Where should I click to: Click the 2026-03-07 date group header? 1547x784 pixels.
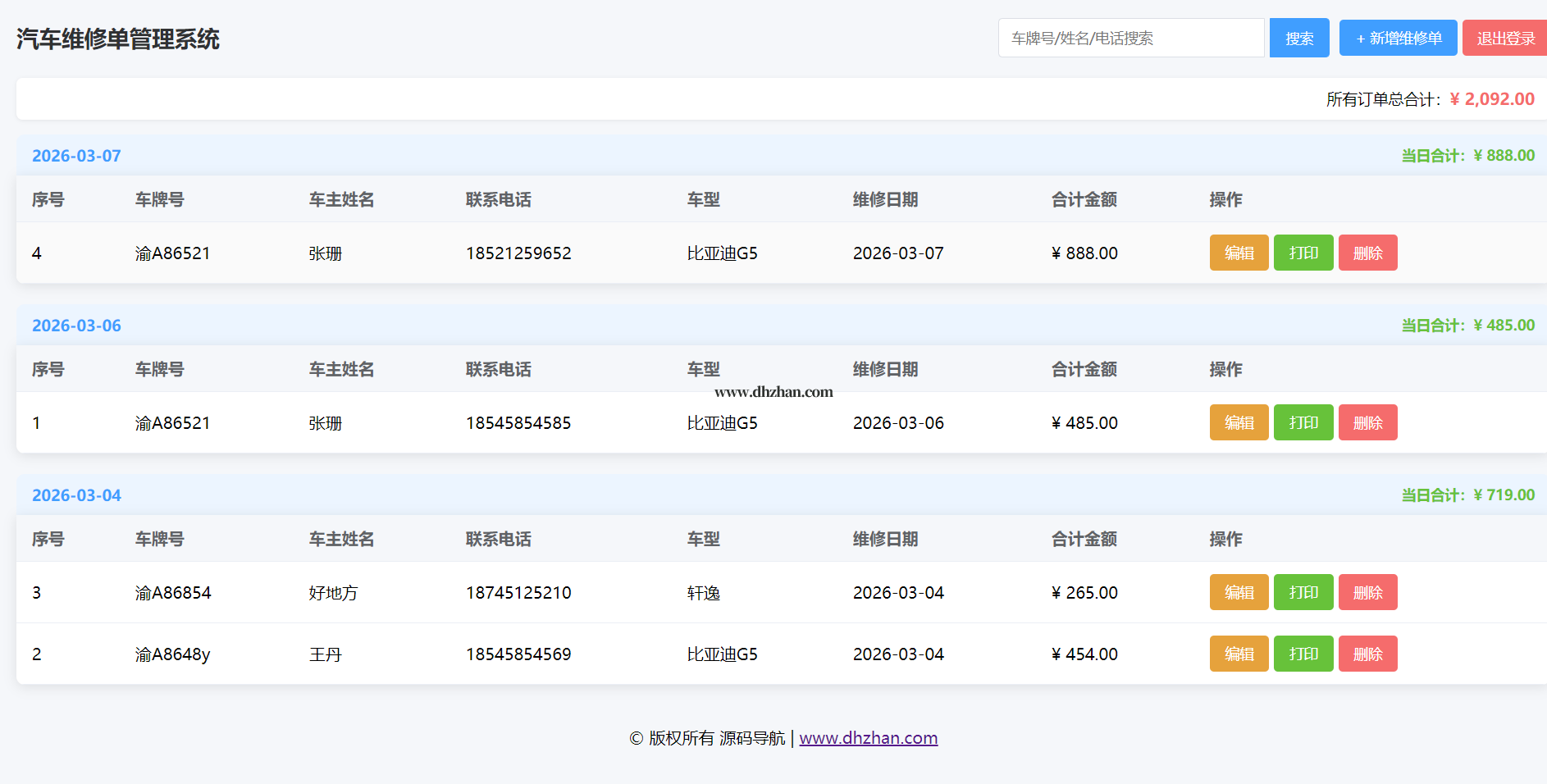click(x=76, y=156)
